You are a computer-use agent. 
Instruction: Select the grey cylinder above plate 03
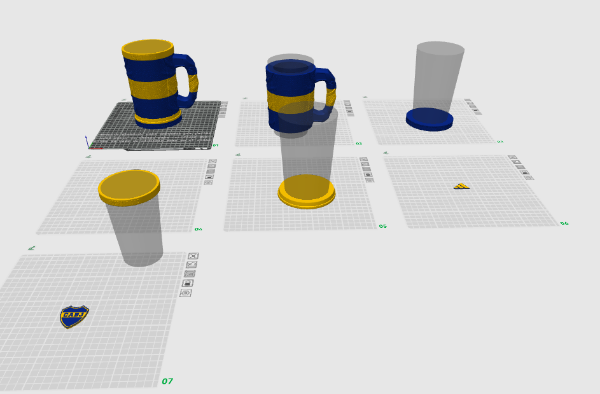(438, 77)
